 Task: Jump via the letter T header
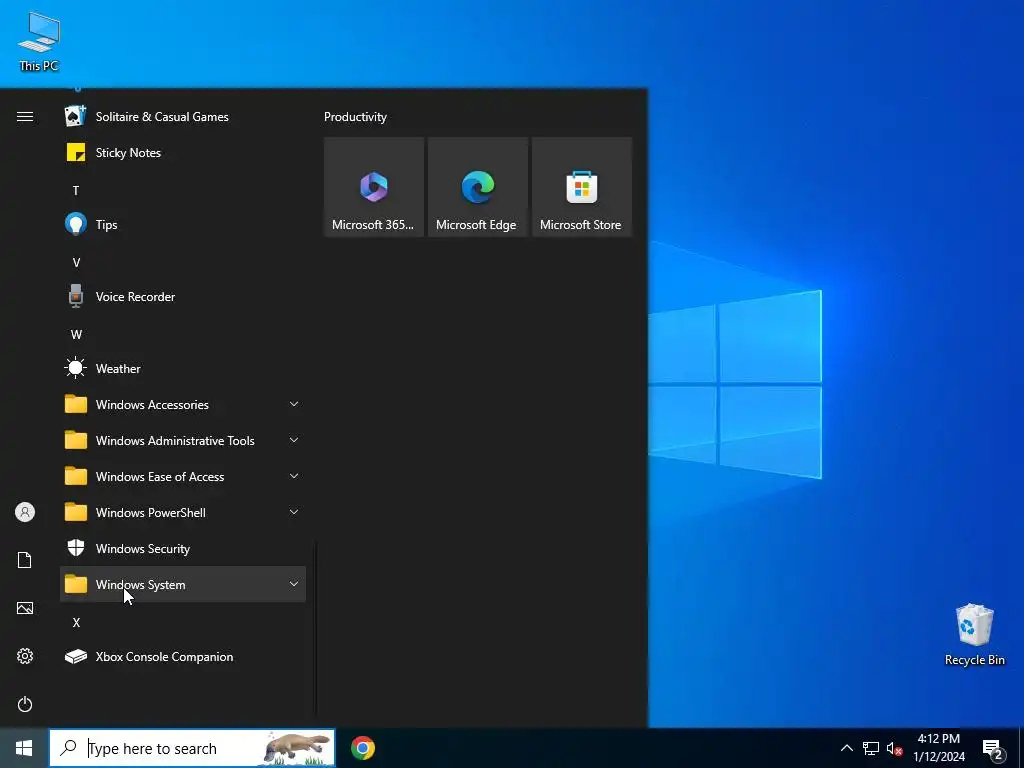(76, 191)
